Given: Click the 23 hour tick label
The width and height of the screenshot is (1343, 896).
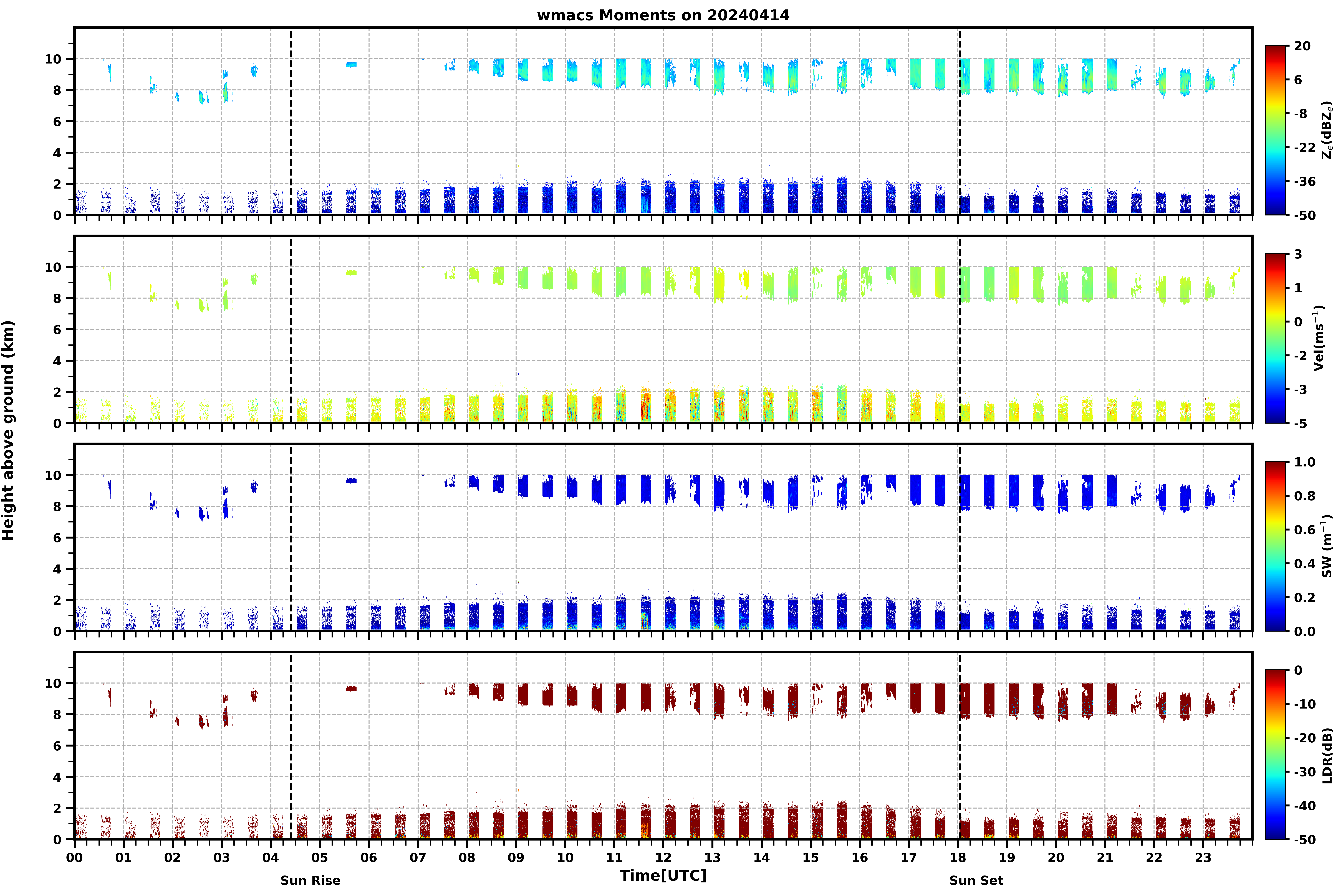Looking at the screenshot, I should coord(1203,857).
